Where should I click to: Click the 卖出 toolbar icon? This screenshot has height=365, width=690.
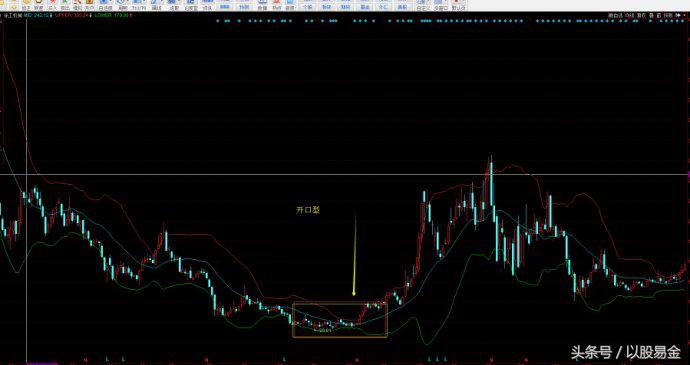point(65,5)
